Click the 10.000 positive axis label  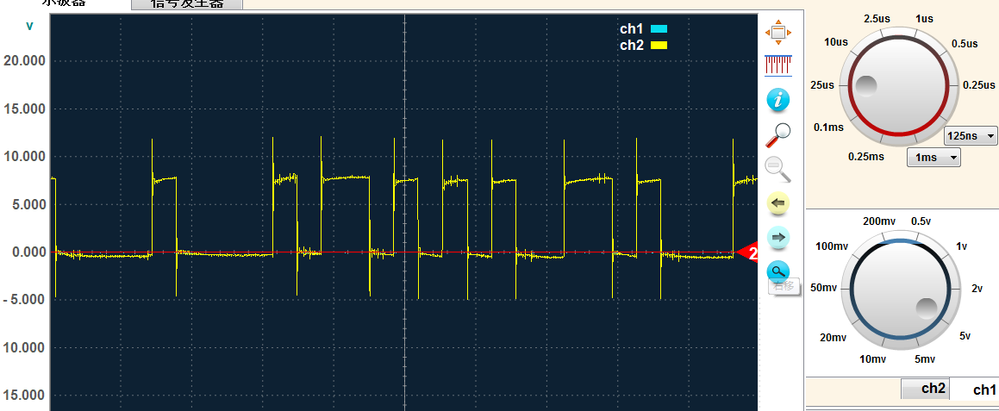coord(25,157)
